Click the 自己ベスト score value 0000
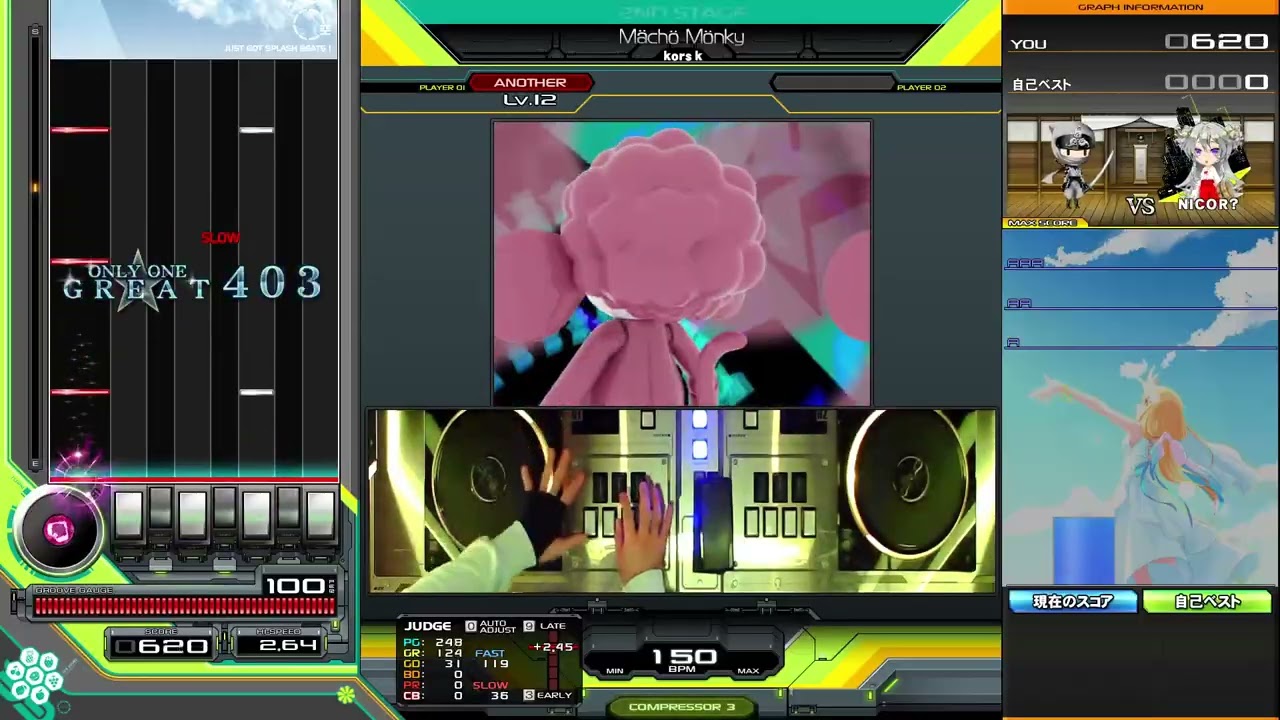 click(1217, 83)
